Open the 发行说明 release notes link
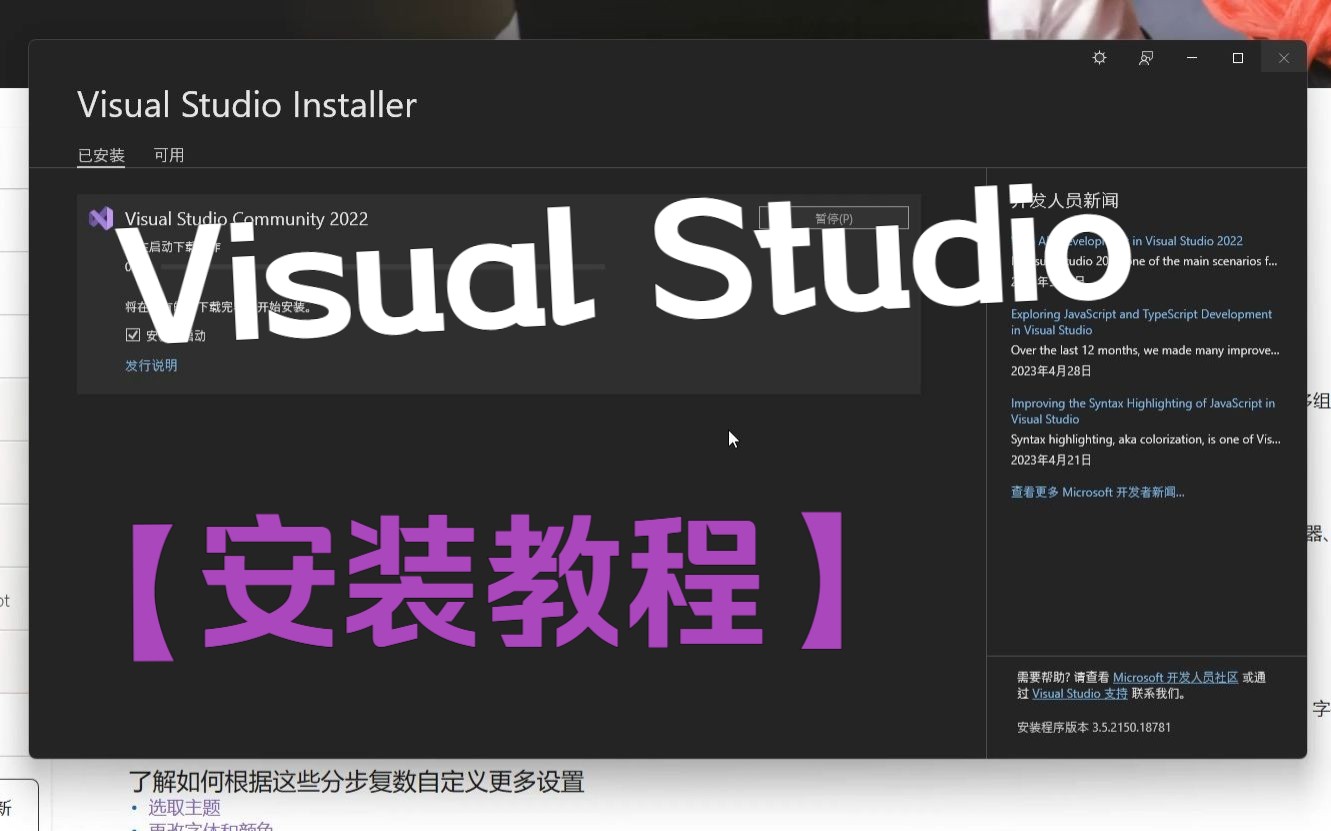This screenshot has width=1331, height=831. (x=151, y=366)
